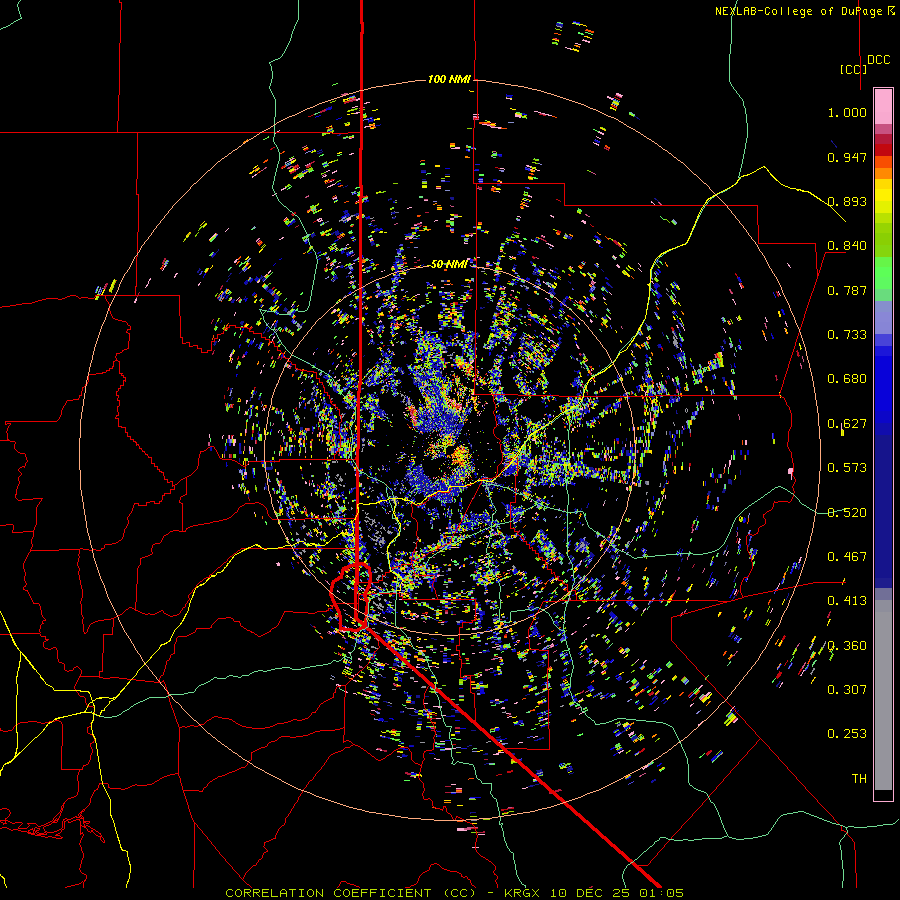Click the NEXLAB-College of DuPage label
The width and height of the screenshot is (900, 900).
[x=804, y=11]
